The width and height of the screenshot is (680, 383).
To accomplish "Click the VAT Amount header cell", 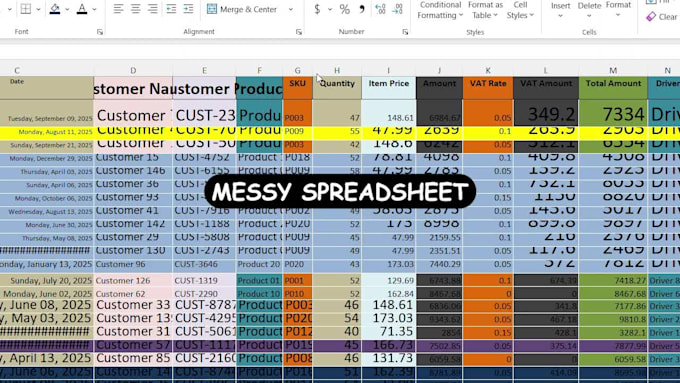I will click(x=546, y=88).
